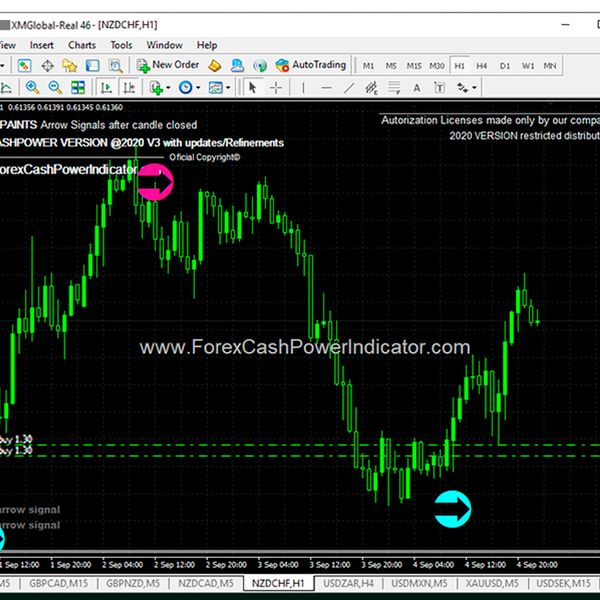Switch to the USDZAR,H4 chart tab
This screenshot has height=600, width=600.
(348, 583)
